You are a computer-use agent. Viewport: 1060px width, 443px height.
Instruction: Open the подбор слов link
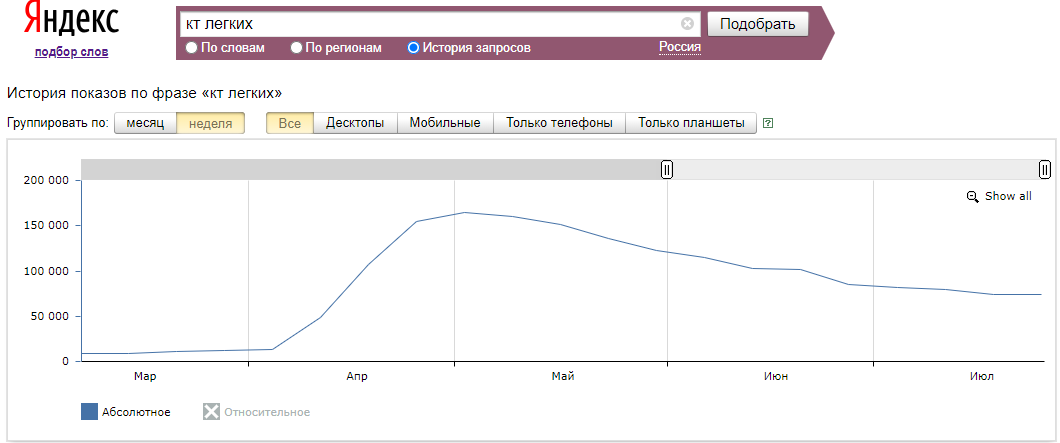71,52
